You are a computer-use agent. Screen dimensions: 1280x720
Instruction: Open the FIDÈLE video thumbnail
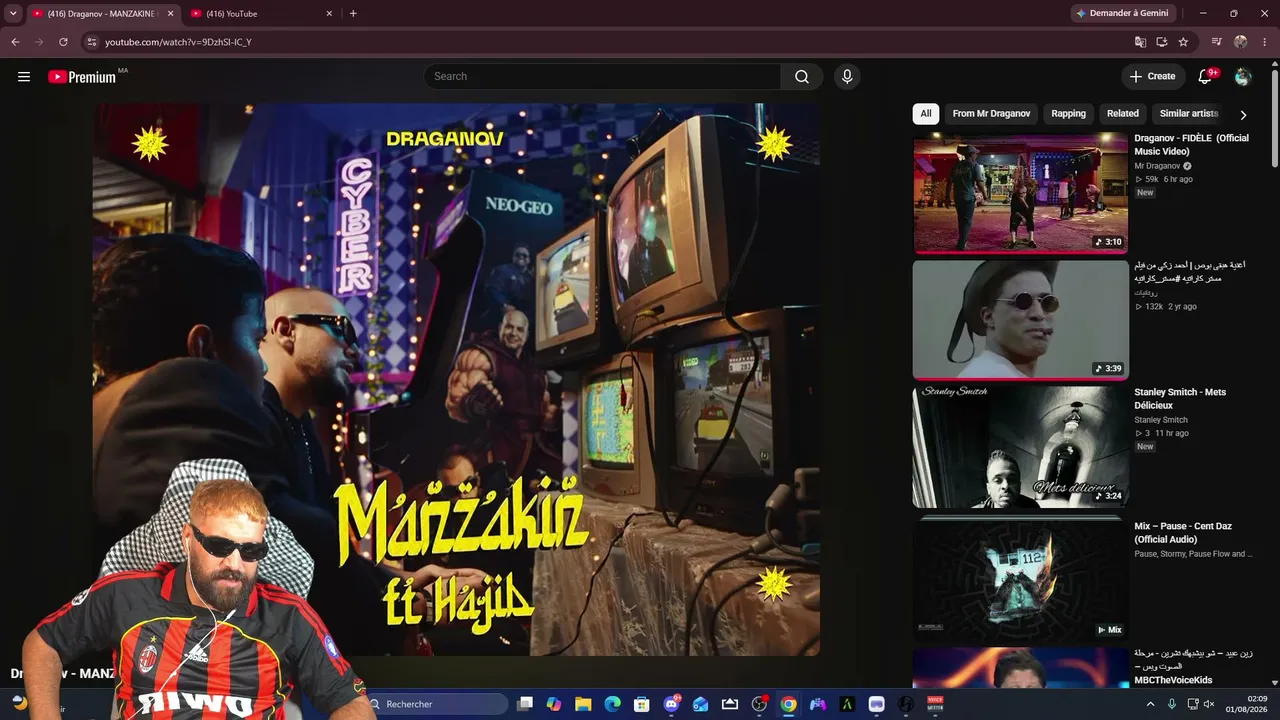coord(1020,193)
